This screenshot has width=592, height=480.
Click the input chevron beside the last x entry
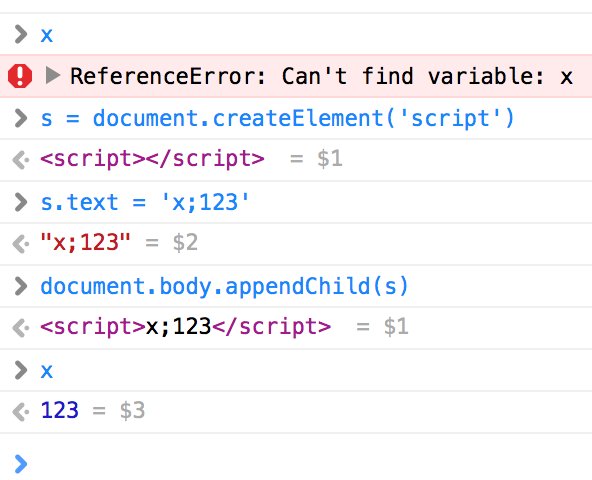[21, 370]
